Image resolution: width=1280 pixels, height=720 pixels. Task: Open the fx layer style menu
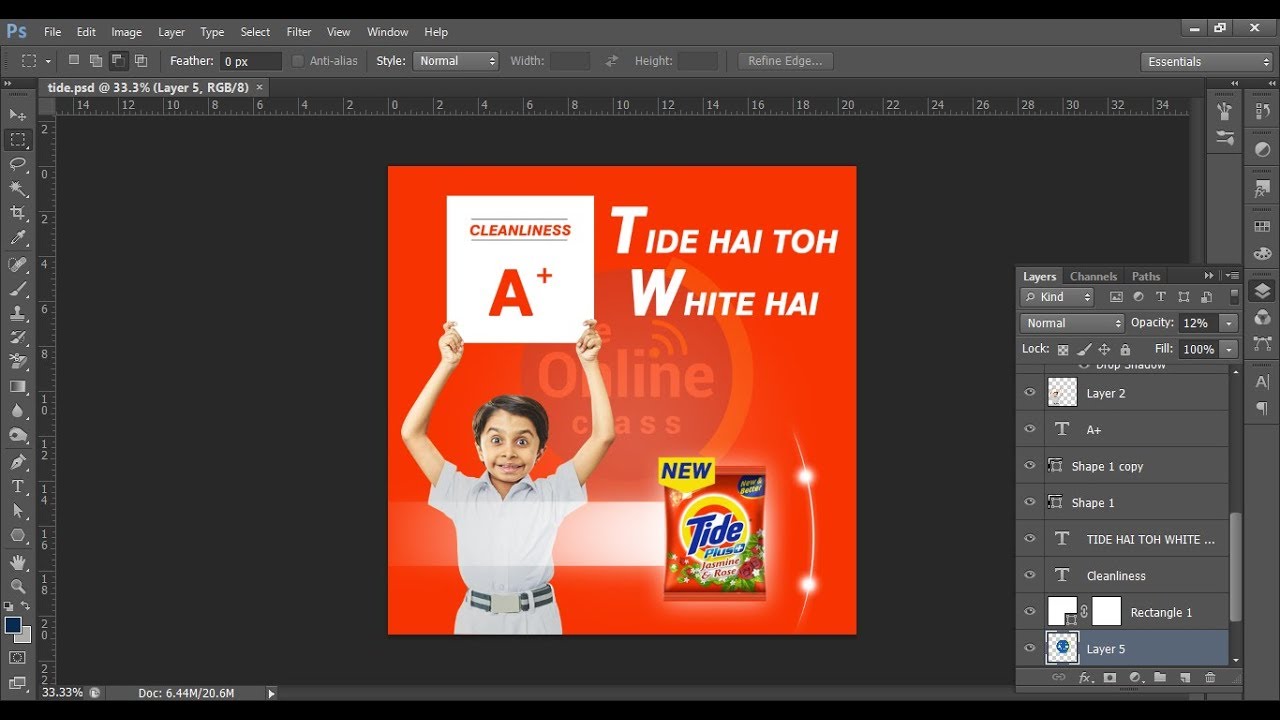click(x=1085, y=678)
